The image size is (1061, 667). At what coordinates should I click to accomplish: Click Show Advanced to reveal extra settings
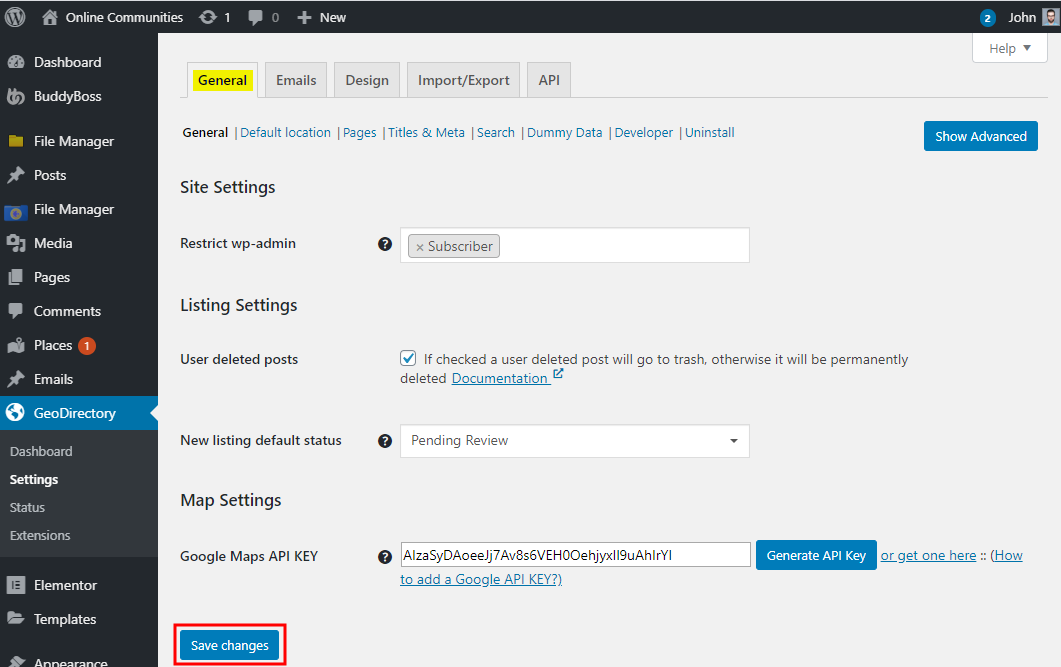(980, 136)
